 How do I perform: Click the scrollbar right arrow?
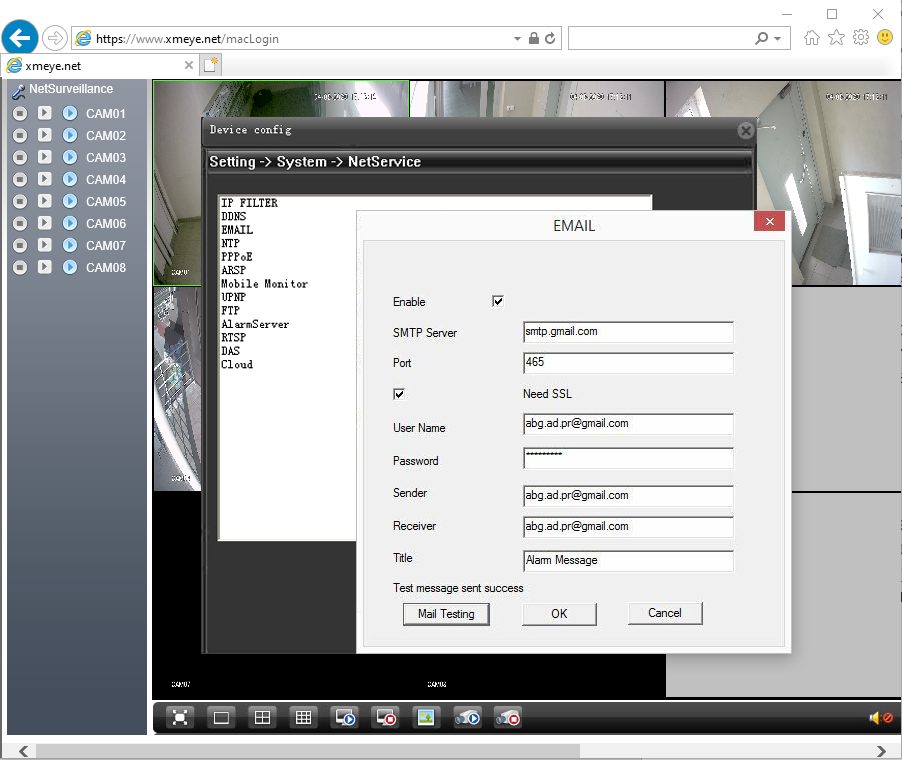tap(881, 751)
